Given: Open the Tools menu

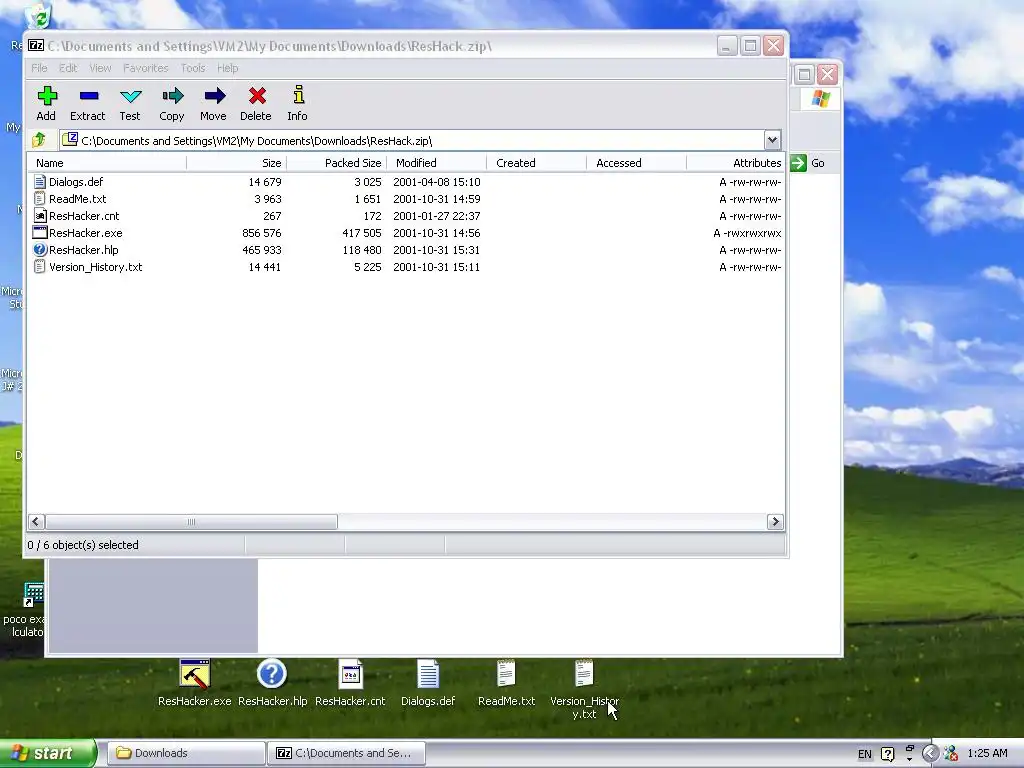Looking at the screenshot, I should click(193, 68).
